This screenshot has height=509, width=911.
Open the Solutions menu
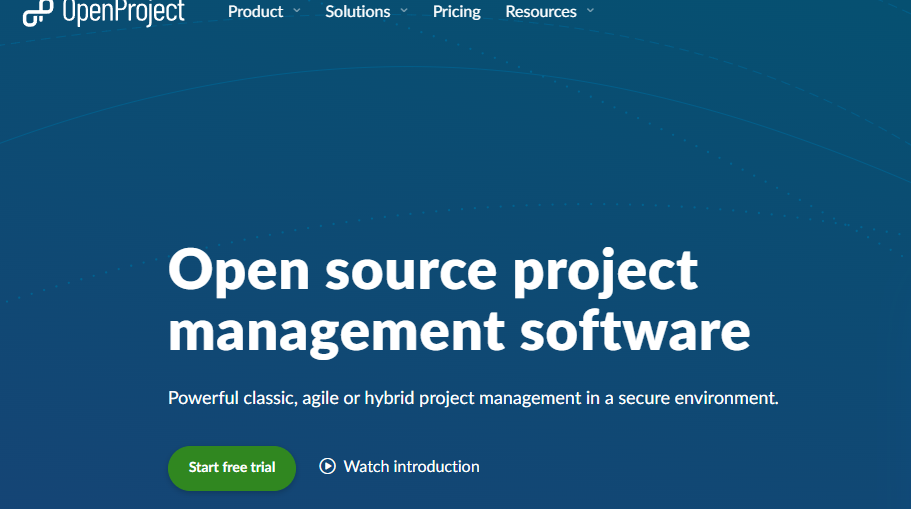coord(357,12)
